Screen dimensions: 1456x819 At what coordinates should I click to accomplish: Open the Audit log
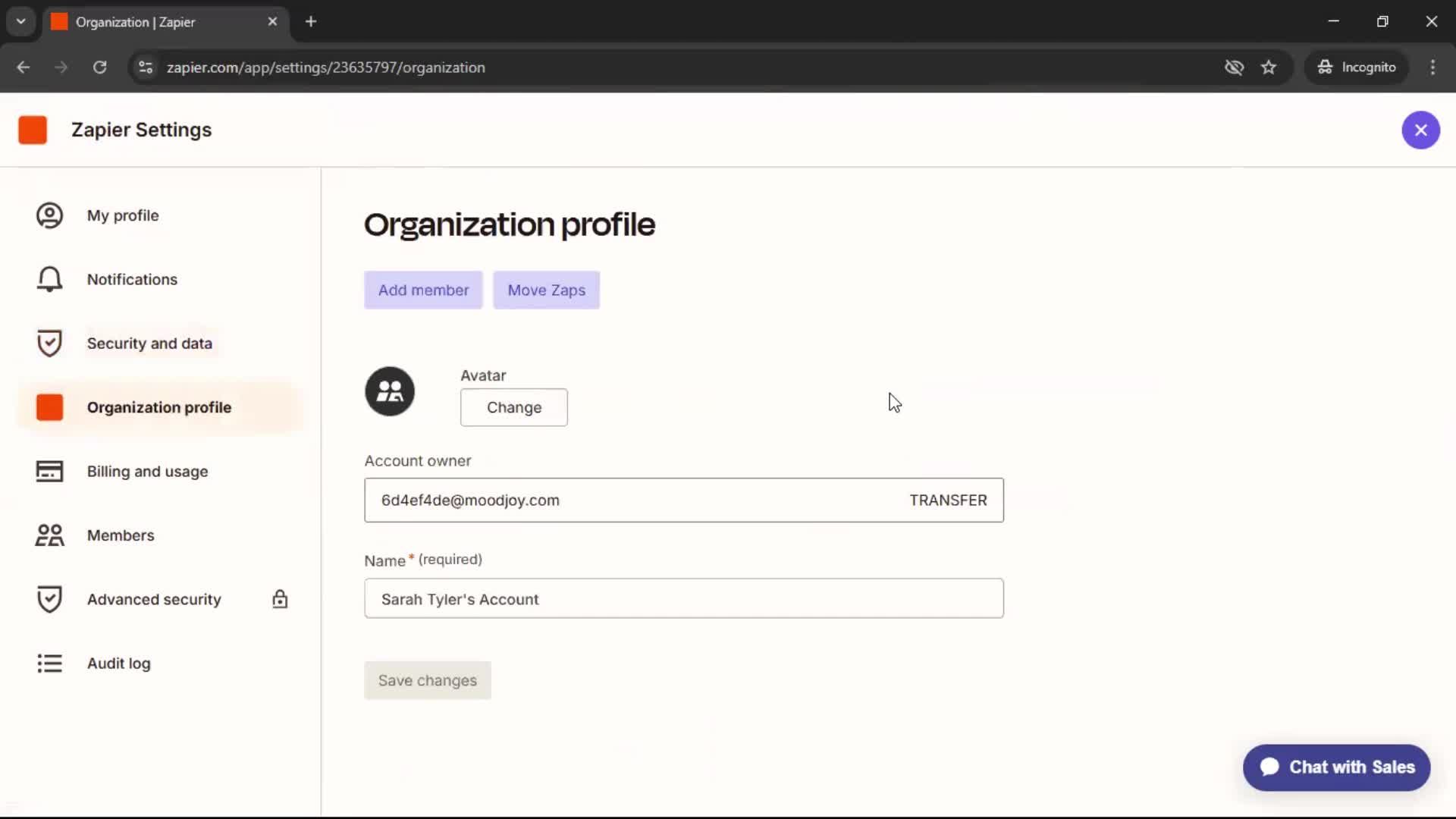tap(161, 664)
